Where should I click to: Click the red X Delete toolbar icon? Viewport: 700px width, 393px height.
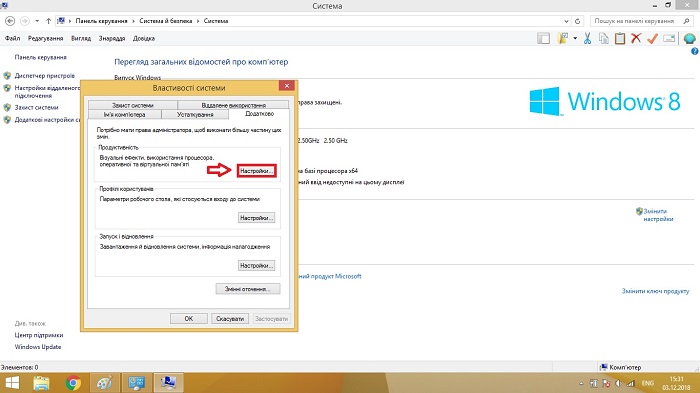[x=636, y=38]
